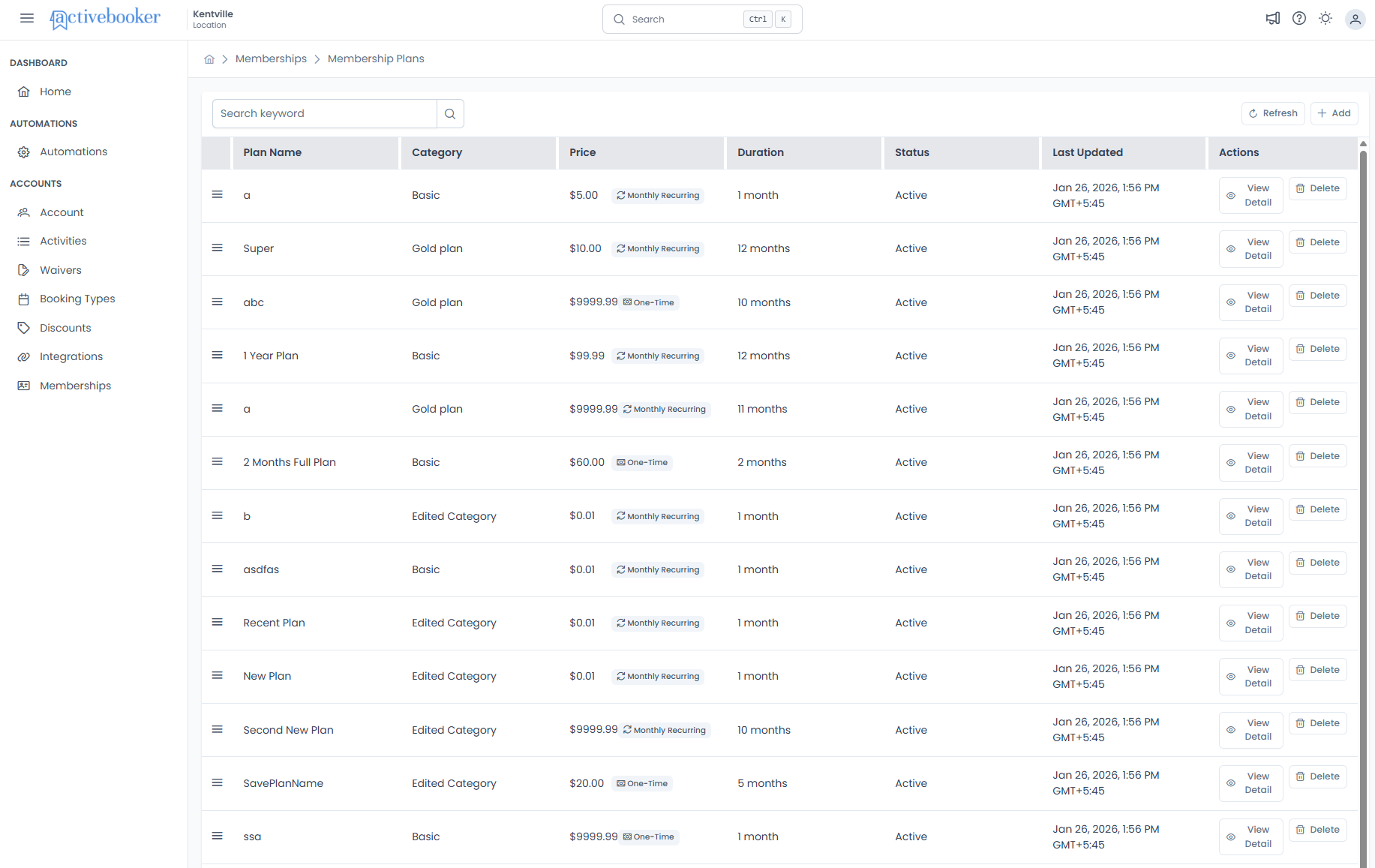Viewport: 1375px width, 868px height.
Task: Click the '$99.99' price value
Action: [x=587, y=356]
